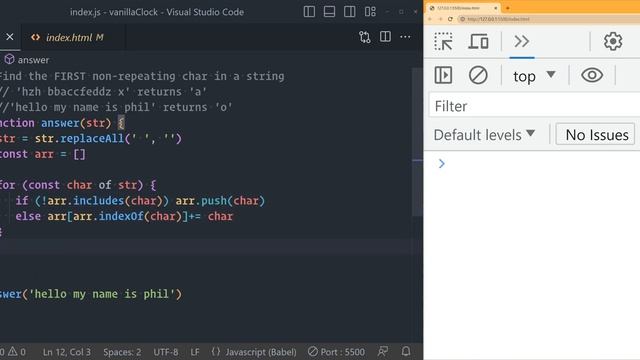Stop Live Server on Port 5500
This screenshot has height=360, width=640.
tap(336, 352)
